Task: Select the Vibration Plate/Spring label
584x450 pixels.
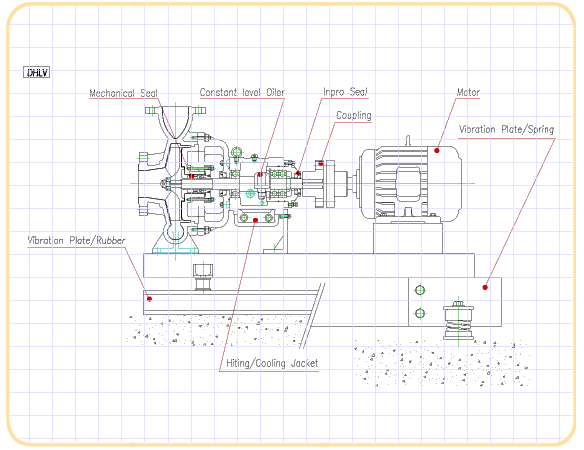Action: coord(506,129)
